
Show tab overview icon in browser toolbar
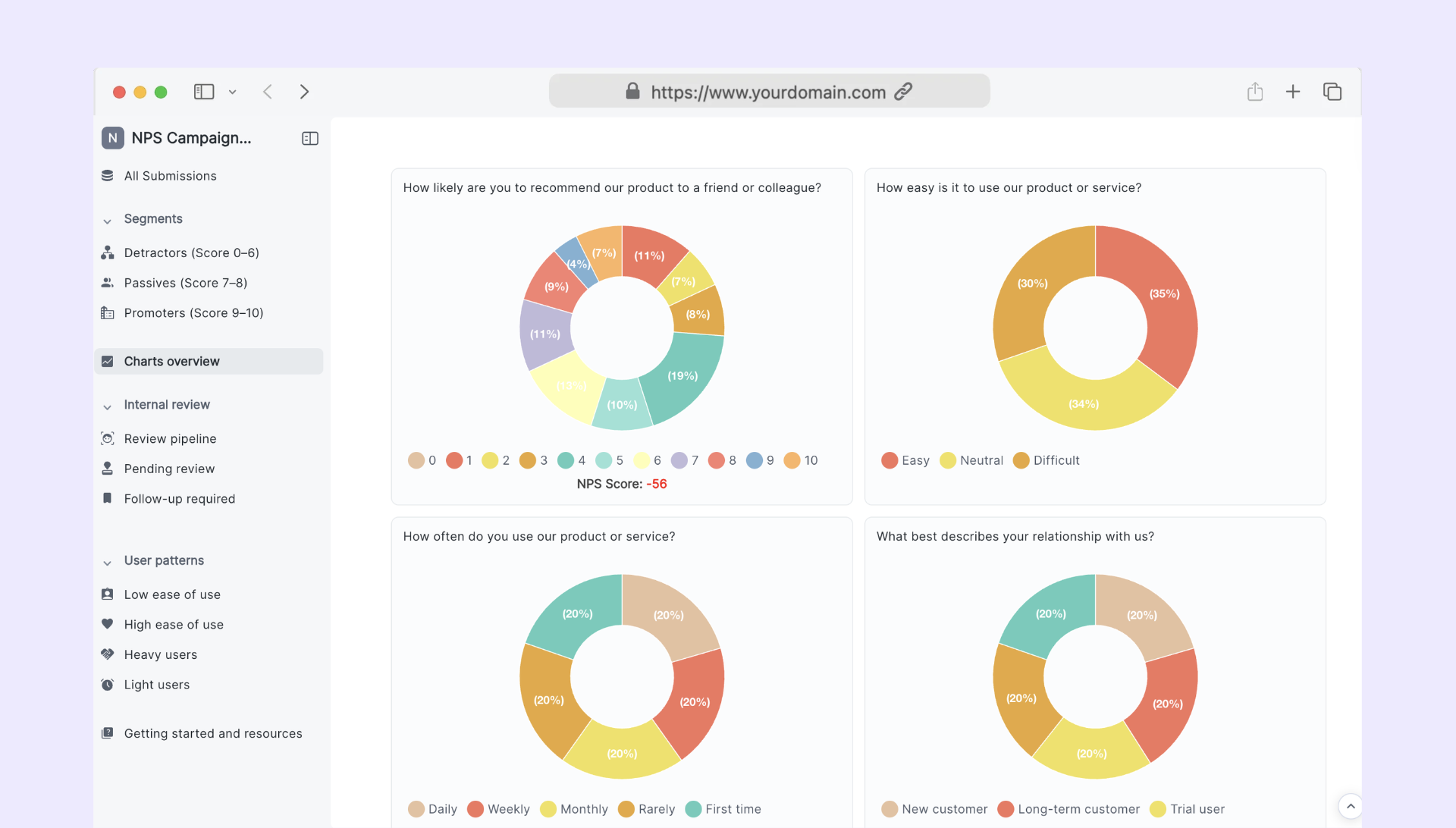pos(1332,92)
